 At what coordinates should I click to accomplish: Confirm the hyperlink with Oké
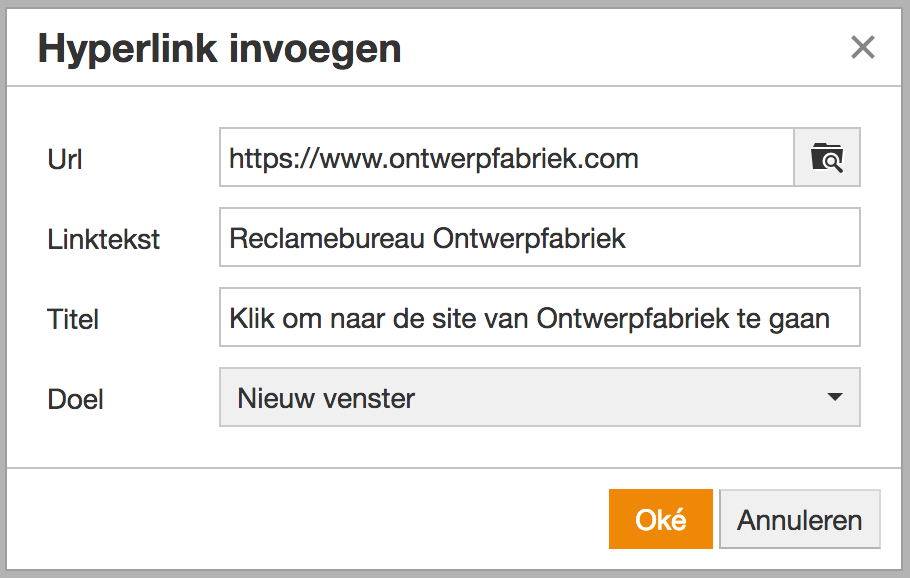[x=660, y=519]
